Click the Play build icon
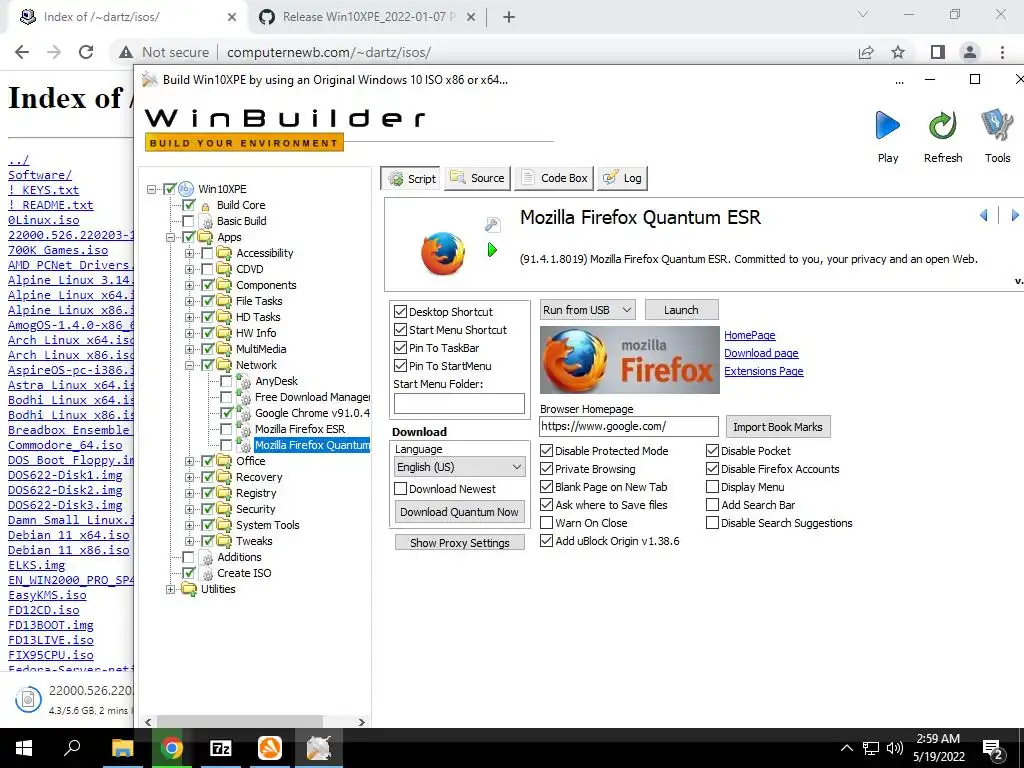This screenshot has width=1024, height=768. [888, 125]
